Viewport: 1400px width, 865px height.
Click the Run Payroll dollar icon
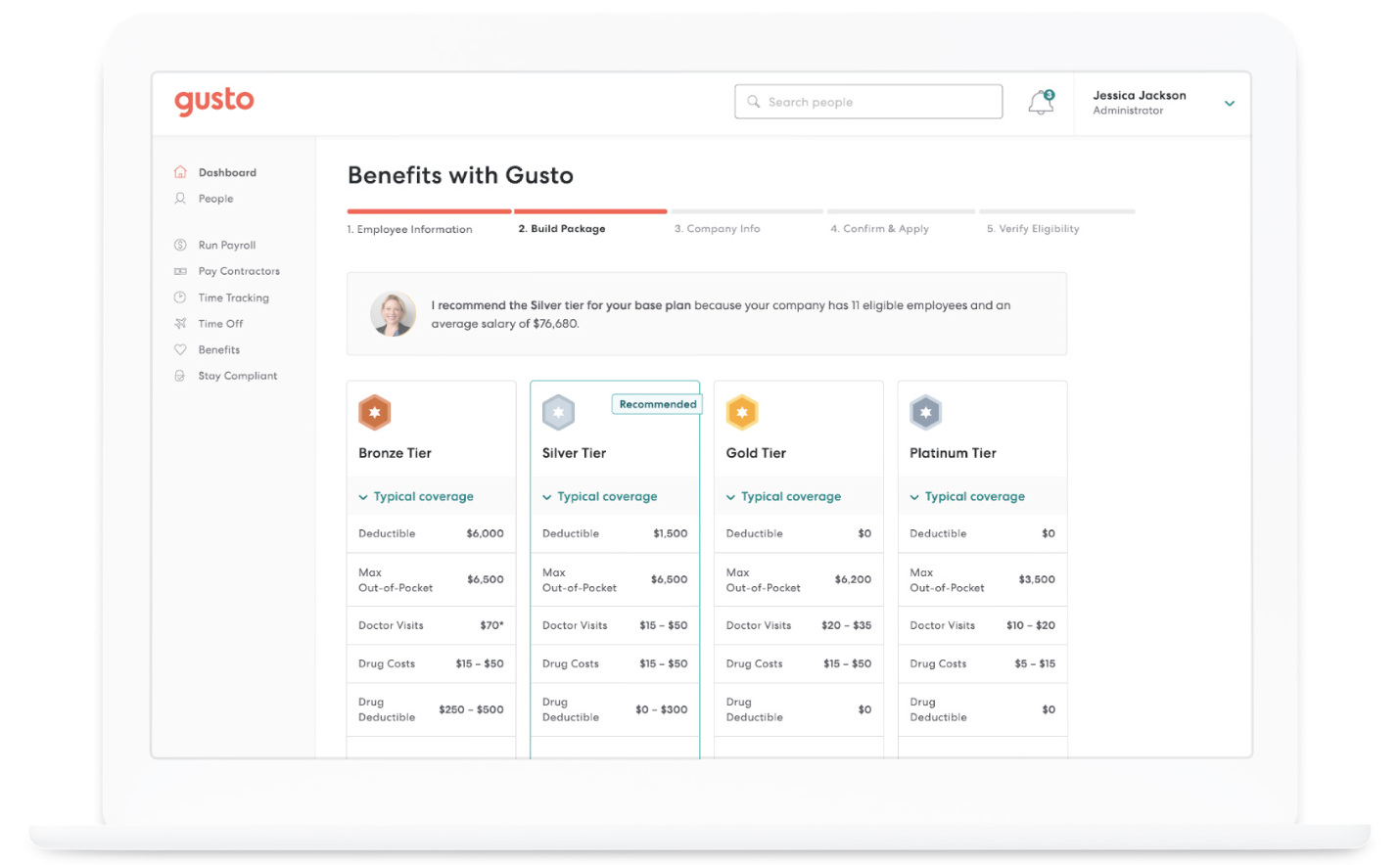(x=180, y=246)
